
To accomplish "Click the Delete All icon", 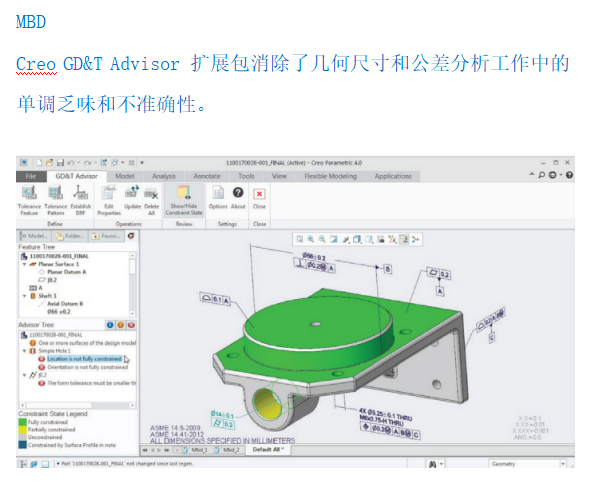I will tap(151, 193).
